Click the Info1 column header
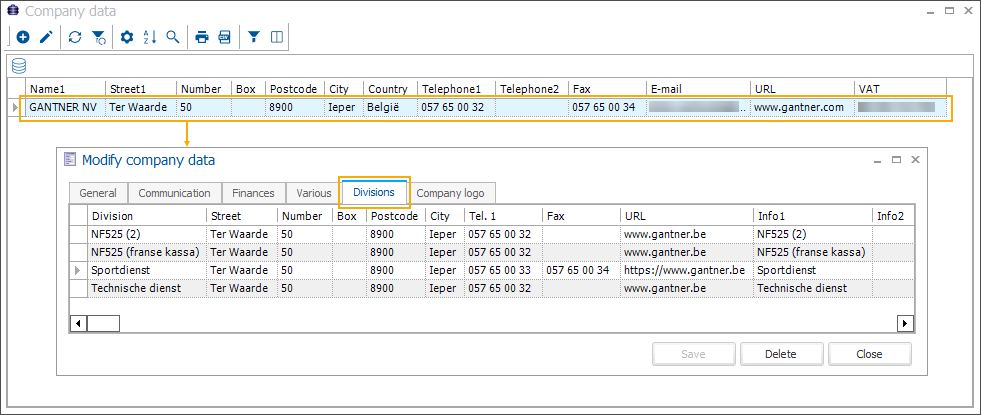 pos(812,216)
